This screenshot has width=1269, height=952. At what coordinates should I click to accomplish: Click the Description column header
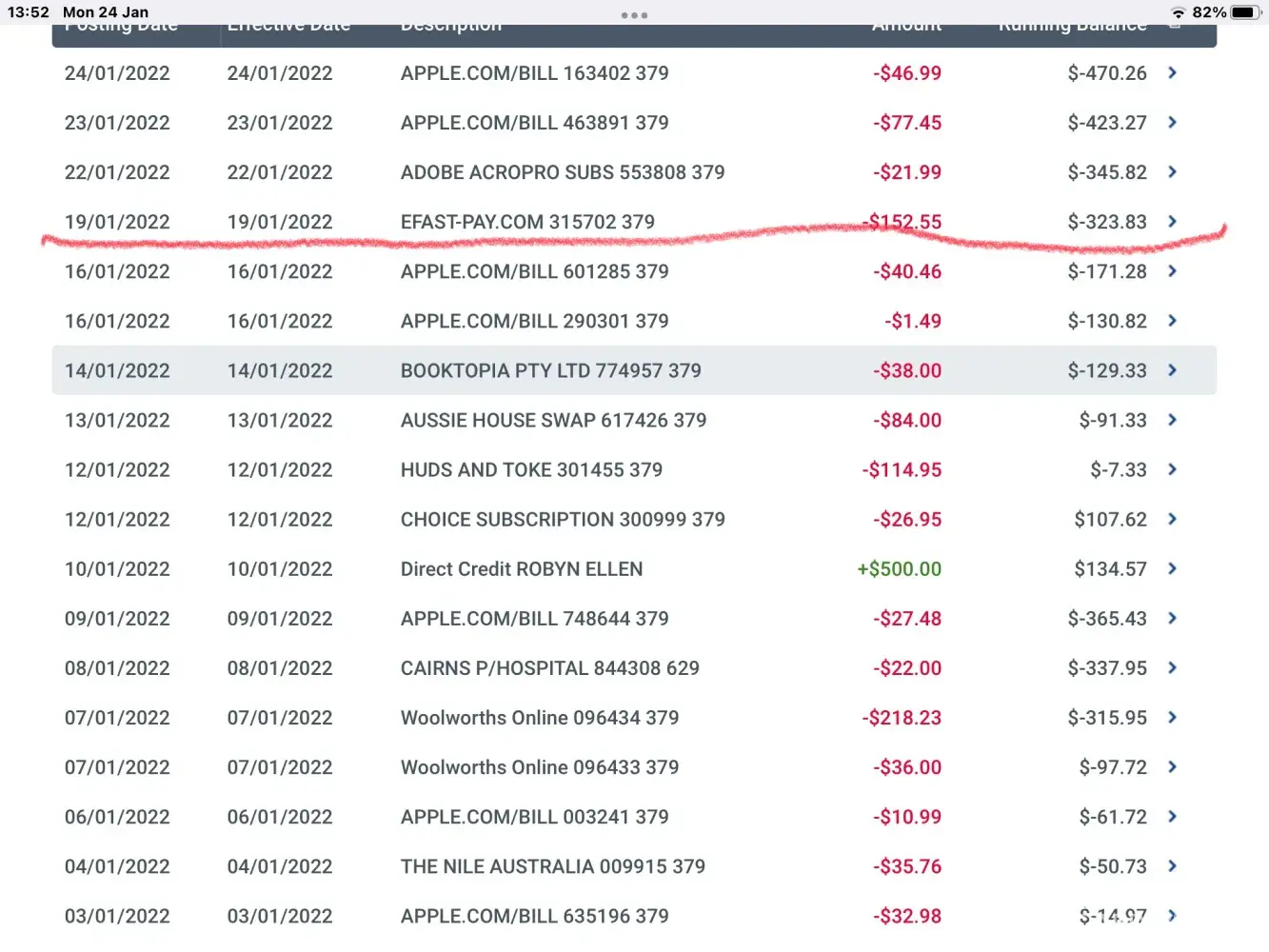tap(450, 27)
